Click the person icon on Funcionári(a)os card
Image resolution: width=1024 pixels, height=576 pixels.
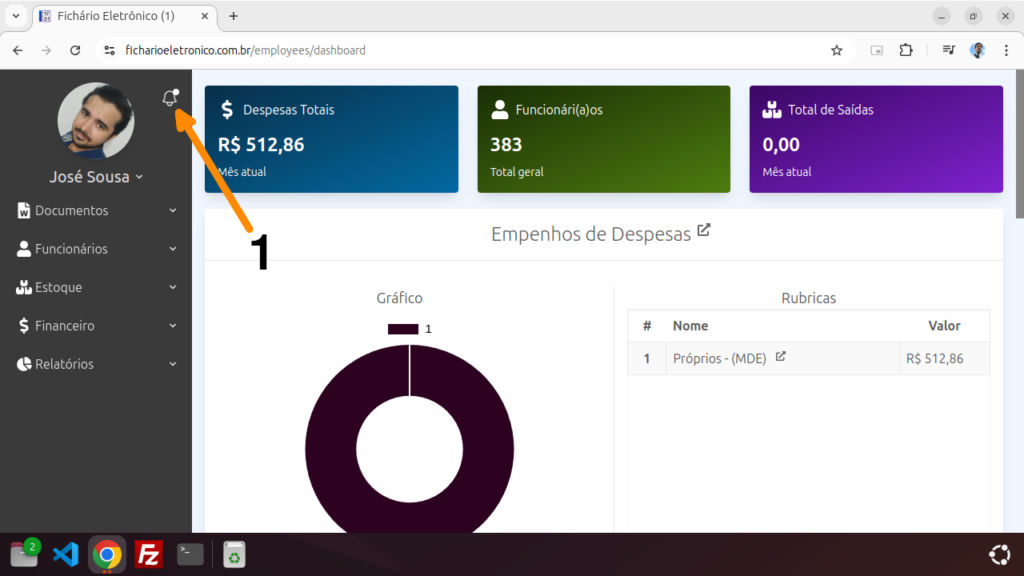tap(500, 110)
